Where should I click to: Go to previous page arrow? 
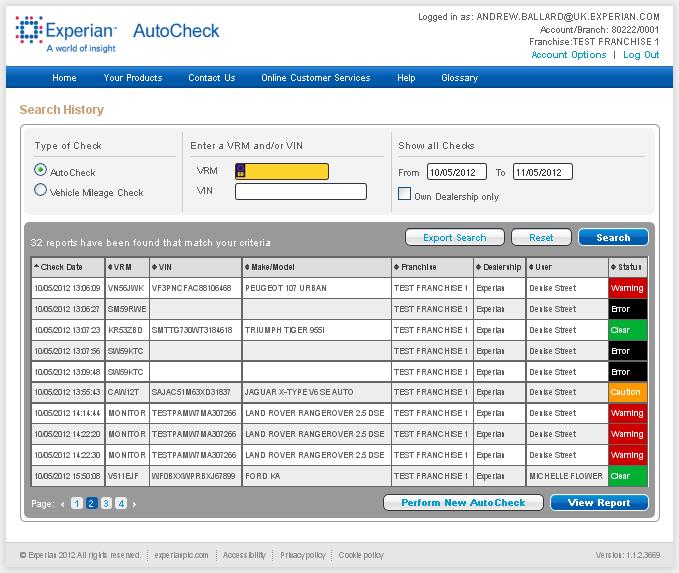click(x=63, y=504)
